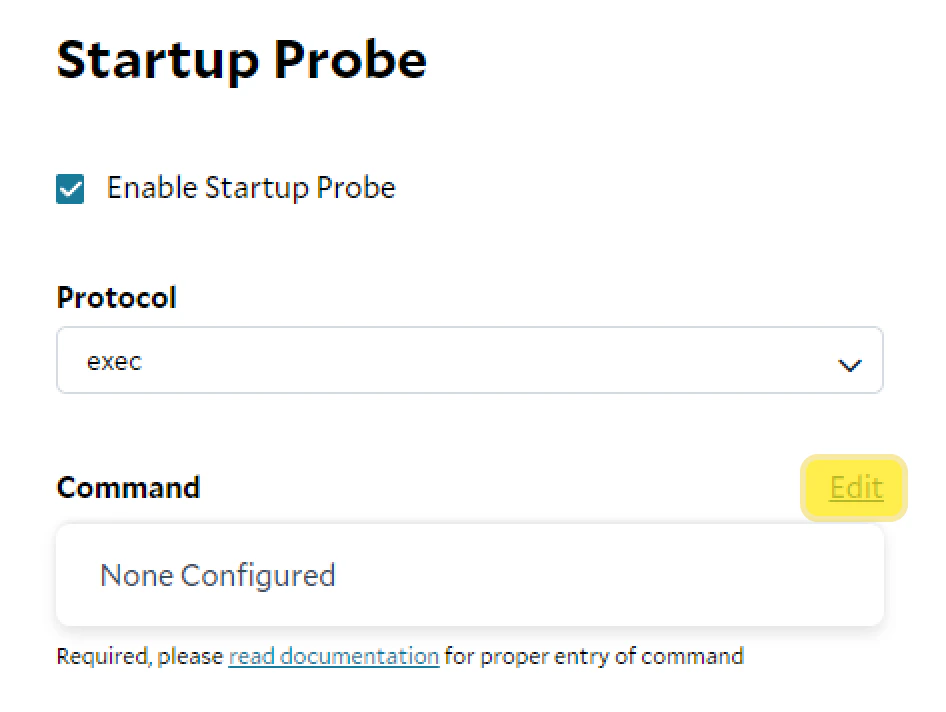Click the checkmark icon beside Enable Startup Probe

coord(70,189)
